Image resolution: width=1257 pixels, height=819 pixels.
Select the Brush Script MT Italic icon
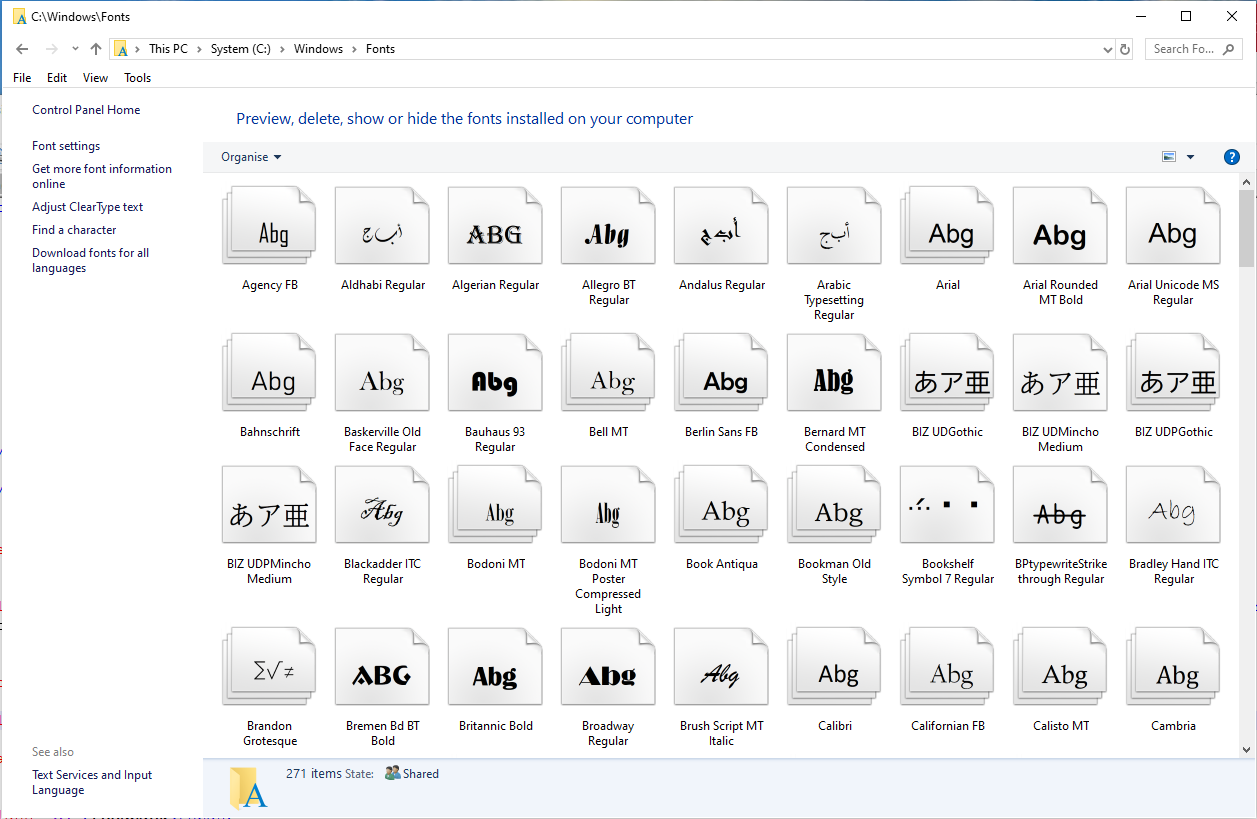[x=721, y=668]
